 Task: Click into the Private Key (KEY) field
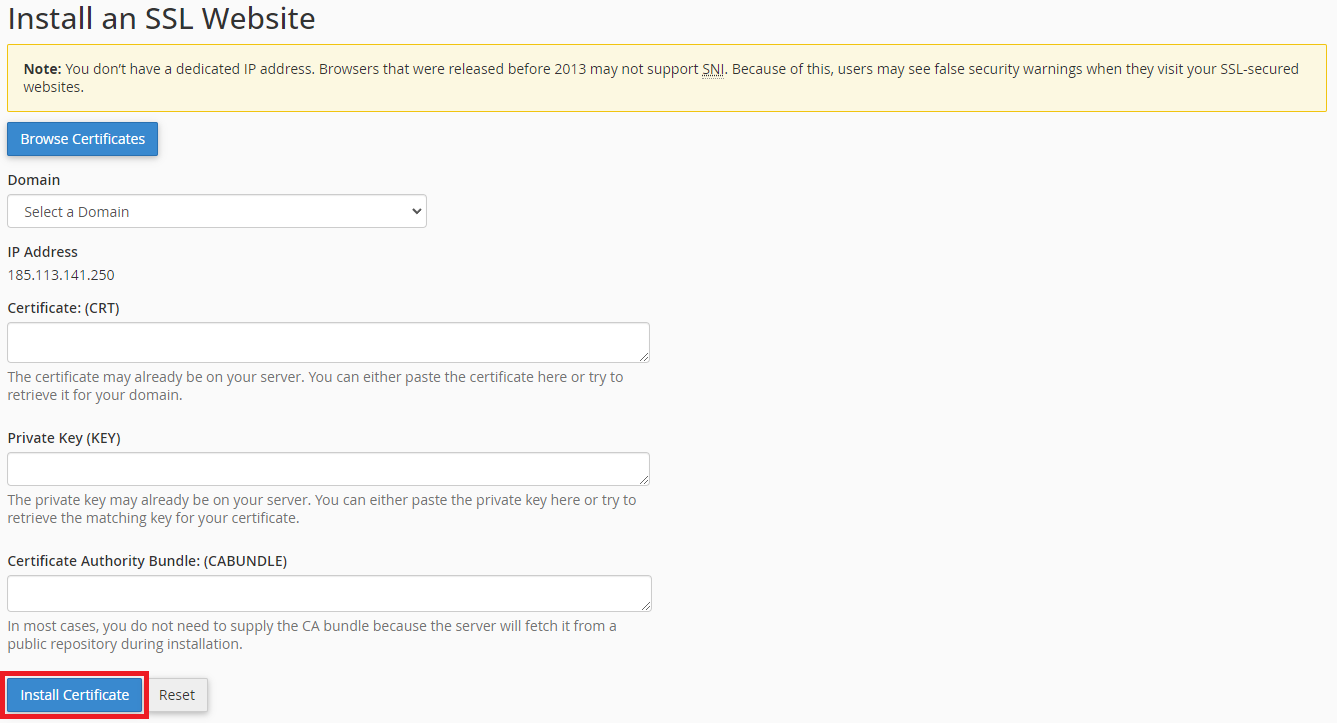pyautogui.click(x=328, y=469)
